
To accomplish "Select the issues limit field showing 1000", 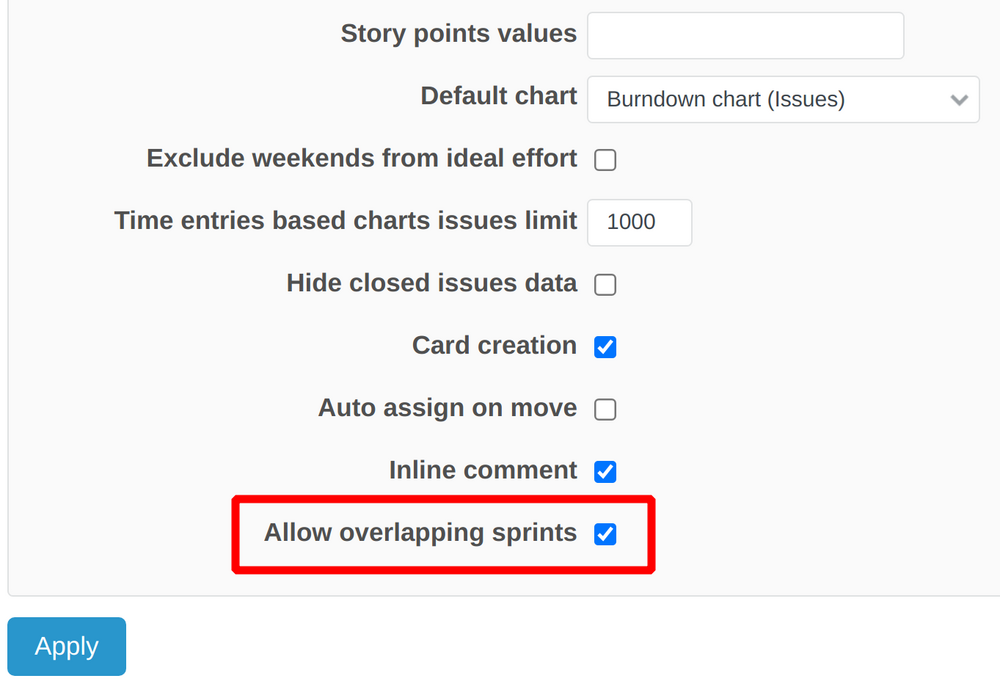I will pos(639,222).
